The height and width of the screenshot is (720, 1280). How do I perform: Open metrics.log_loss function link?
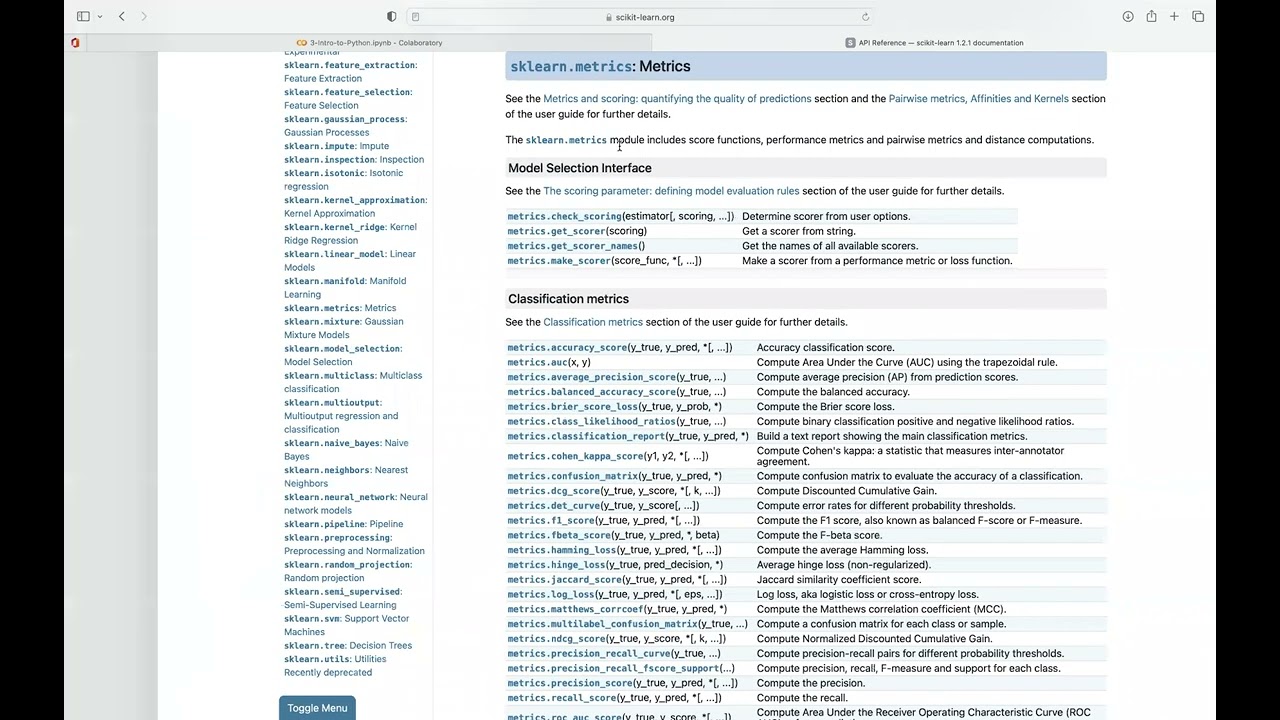pyautogui.click(x=551, y=594)
